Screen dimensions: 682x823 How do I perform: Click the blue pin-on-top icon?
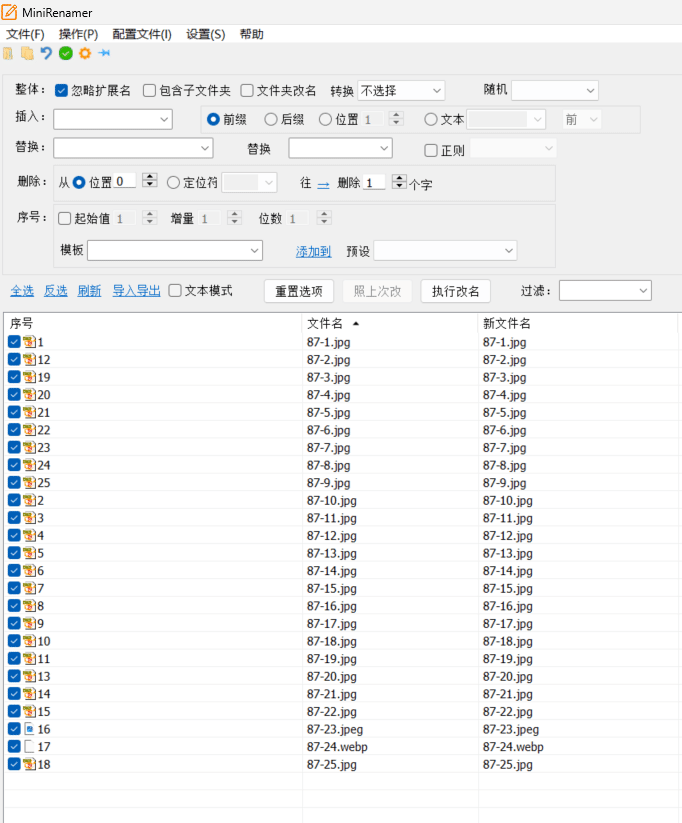[x=104, y=53]
